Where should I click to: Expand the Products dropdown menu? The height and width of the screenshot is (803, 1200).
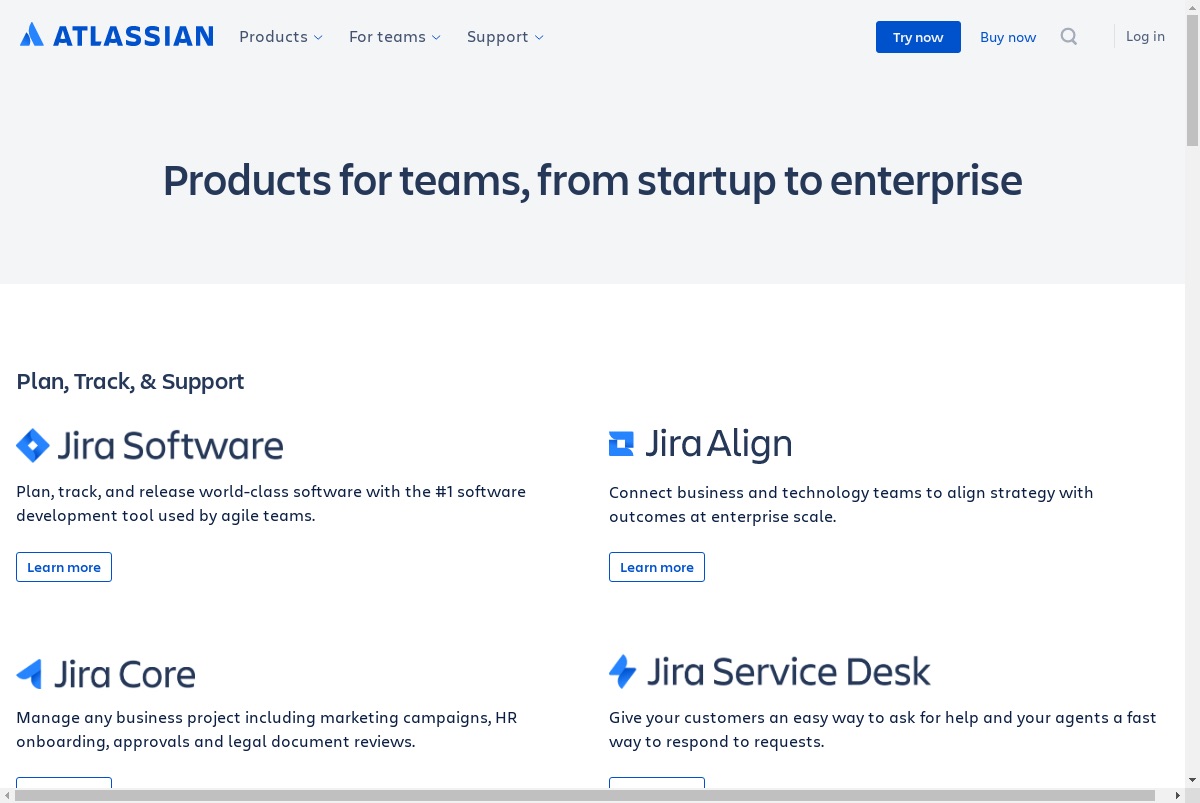click(281, 37)
